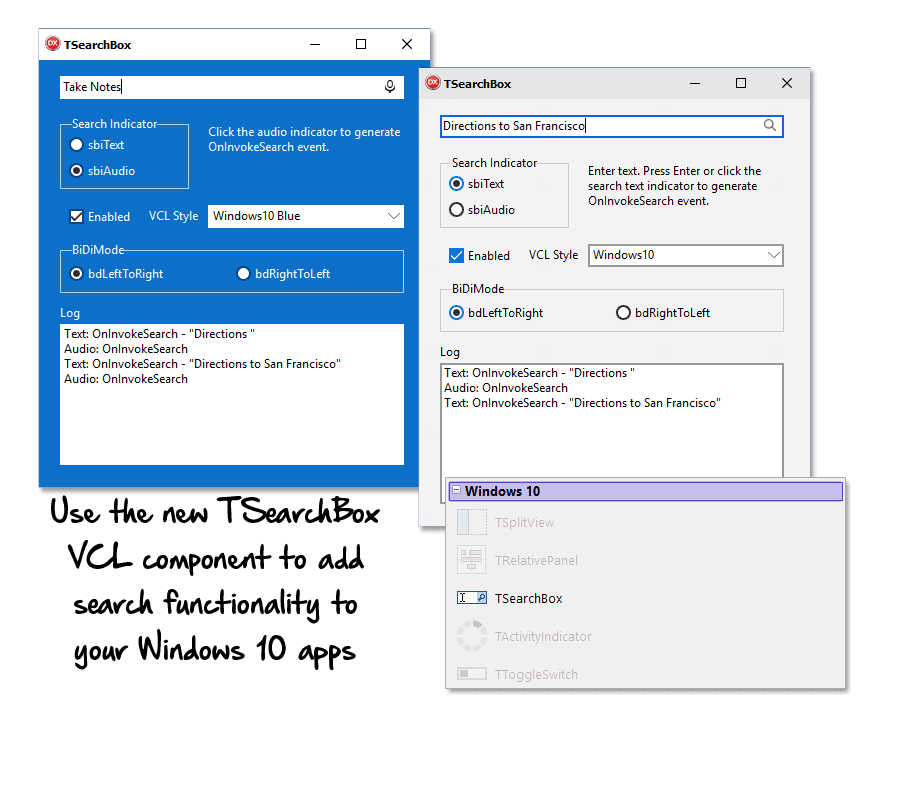Screen dimensions: 902x789
Task: Minimize the gray TSearchBox window
Action: 695,83
